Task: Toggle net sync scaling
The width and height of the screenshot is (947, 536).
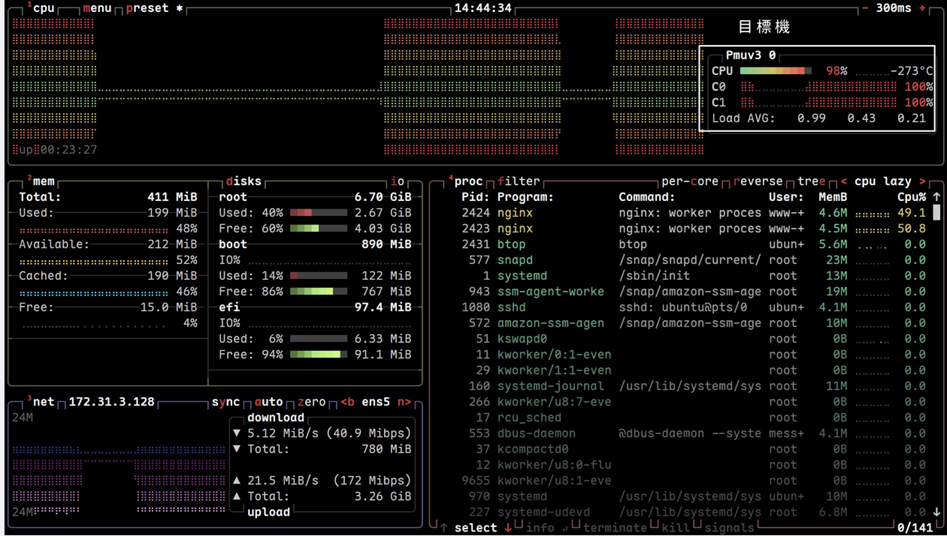Action: [225, 402]
